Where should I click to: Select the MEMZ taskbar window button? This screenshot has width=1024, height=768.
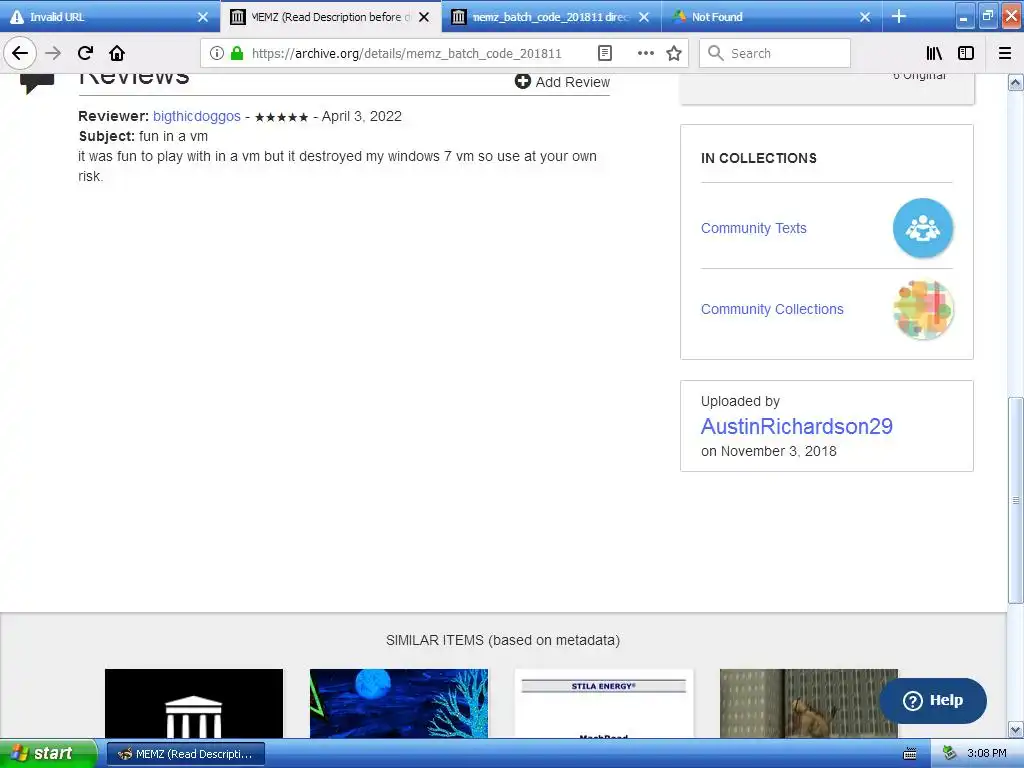[185, 754]
